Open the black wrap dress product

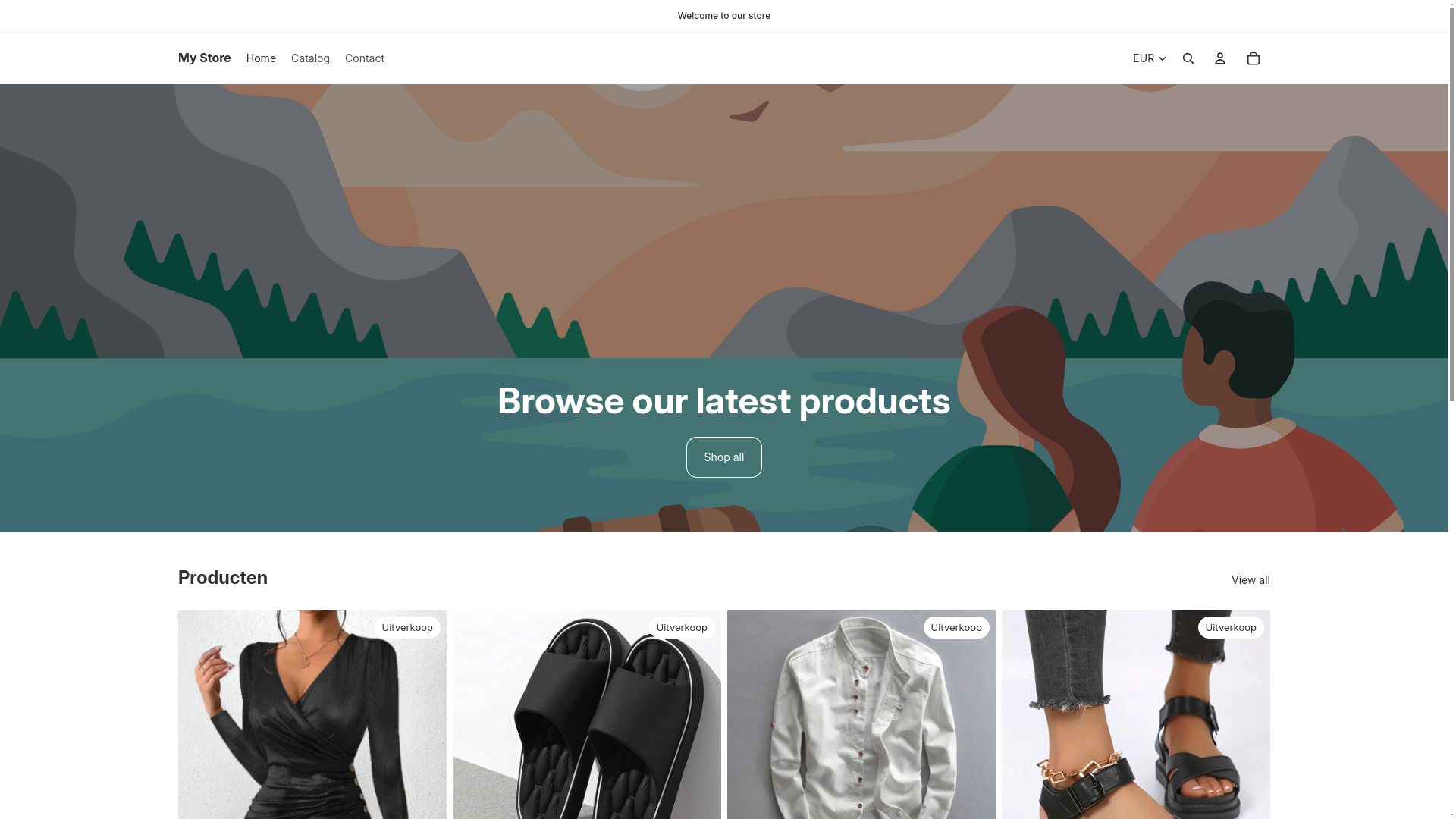coord(312,714)
